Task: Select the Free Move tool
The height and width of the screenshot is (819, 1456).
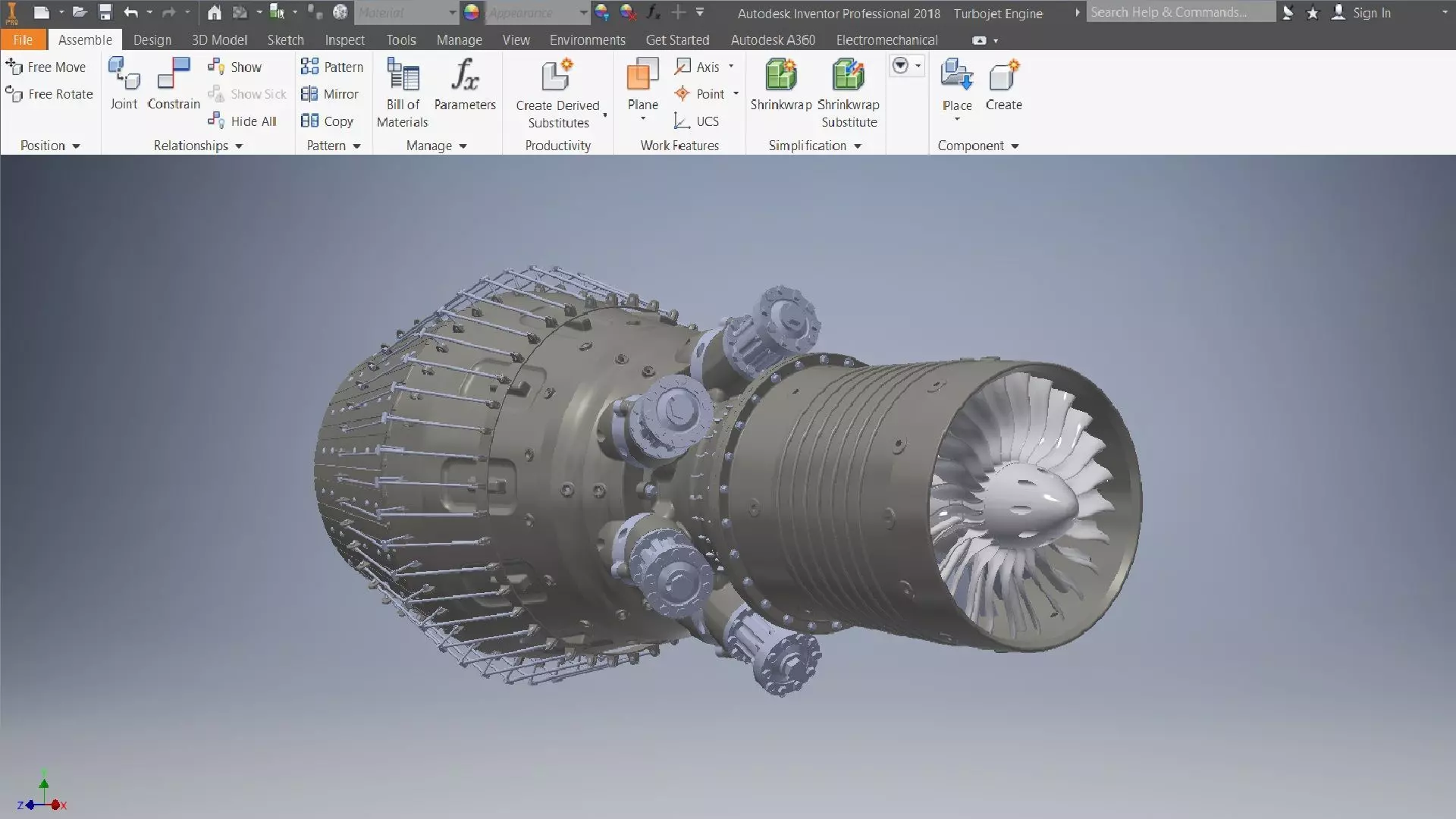Action: click(x=46, y=67)
